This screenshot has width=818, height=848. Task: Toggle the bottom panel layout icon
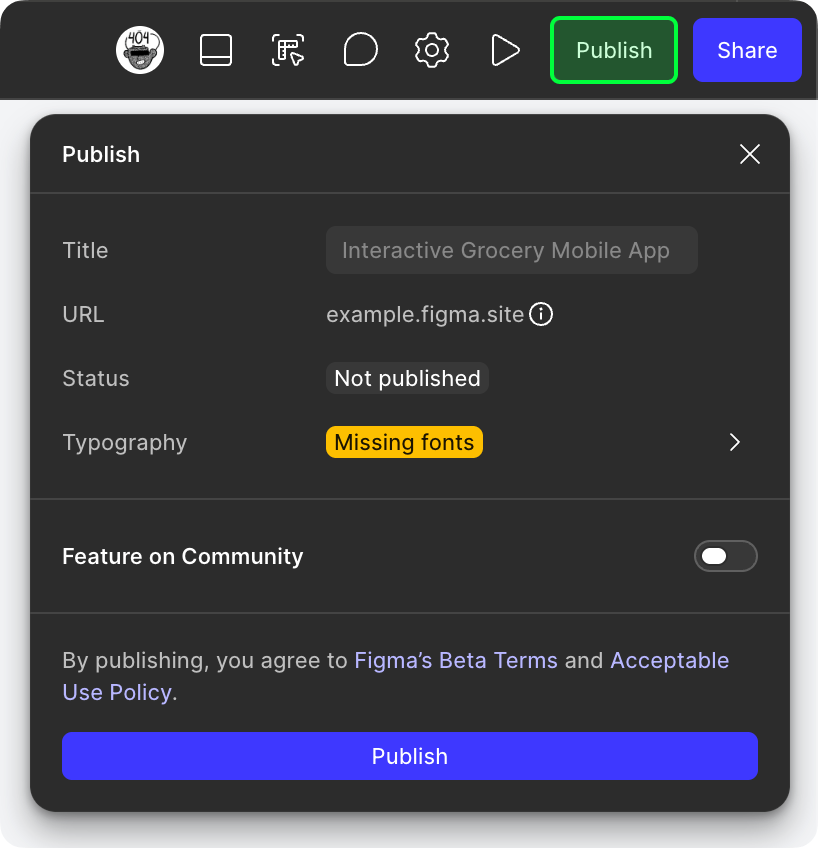(x=216, y=50)
